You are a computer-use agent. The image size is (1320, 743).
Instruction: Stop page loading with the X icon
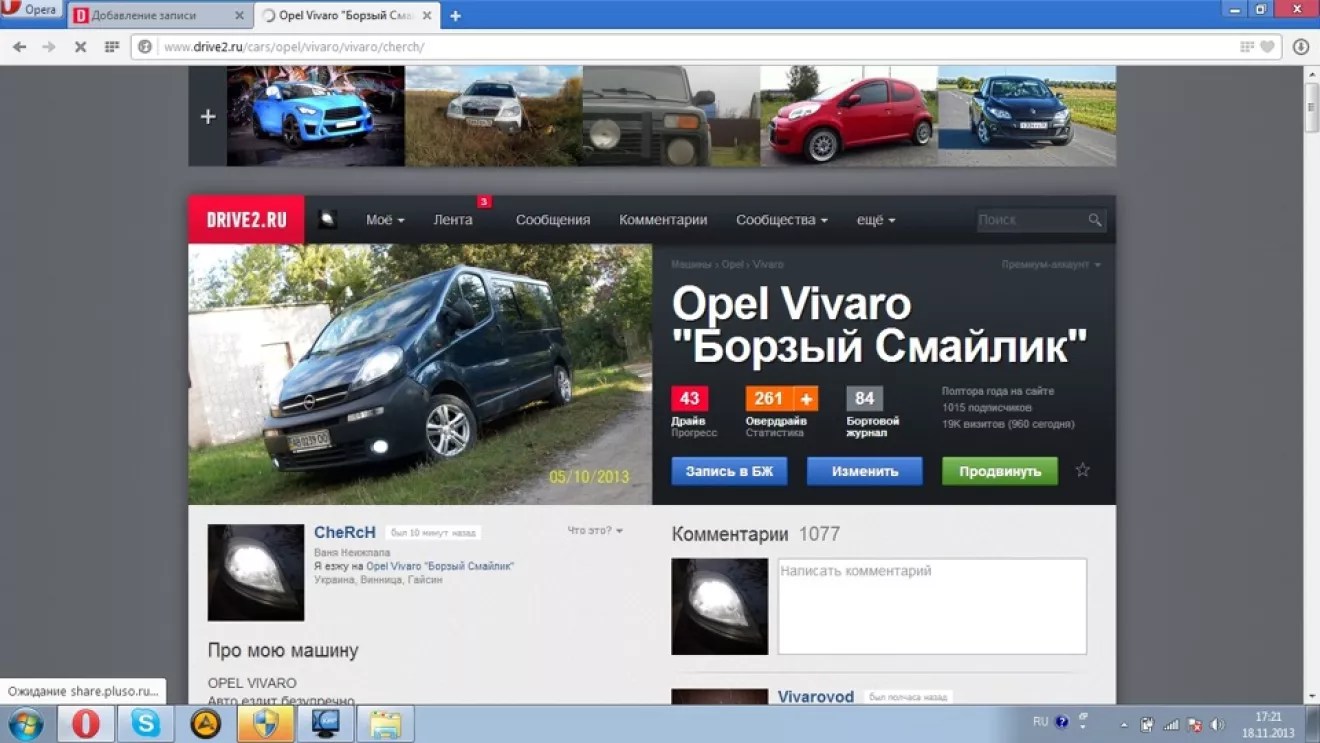pyautogui.click(x=81, y=47)
